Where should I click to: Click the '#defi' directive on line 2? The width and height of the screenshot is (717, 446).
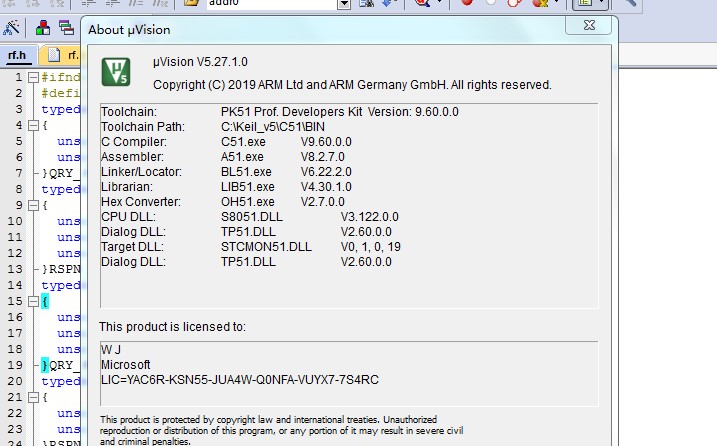point(60,93)
